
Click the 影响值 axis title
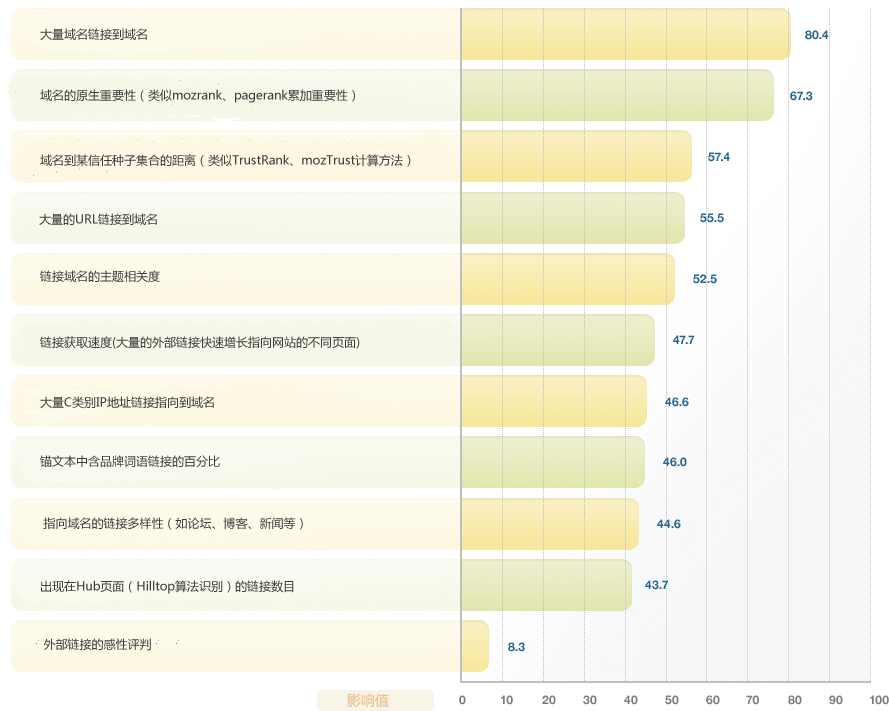[368, 701]
